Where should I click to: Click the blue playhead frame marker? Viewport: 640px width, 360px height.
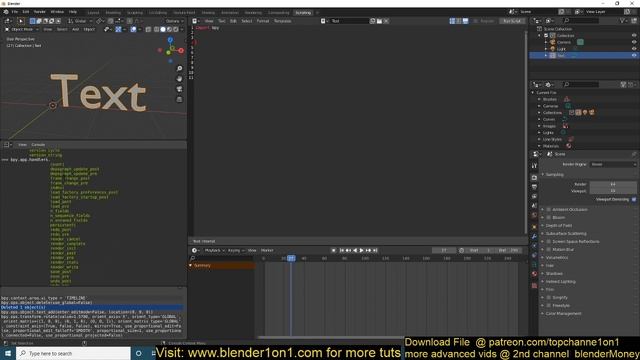click(291, 258)
